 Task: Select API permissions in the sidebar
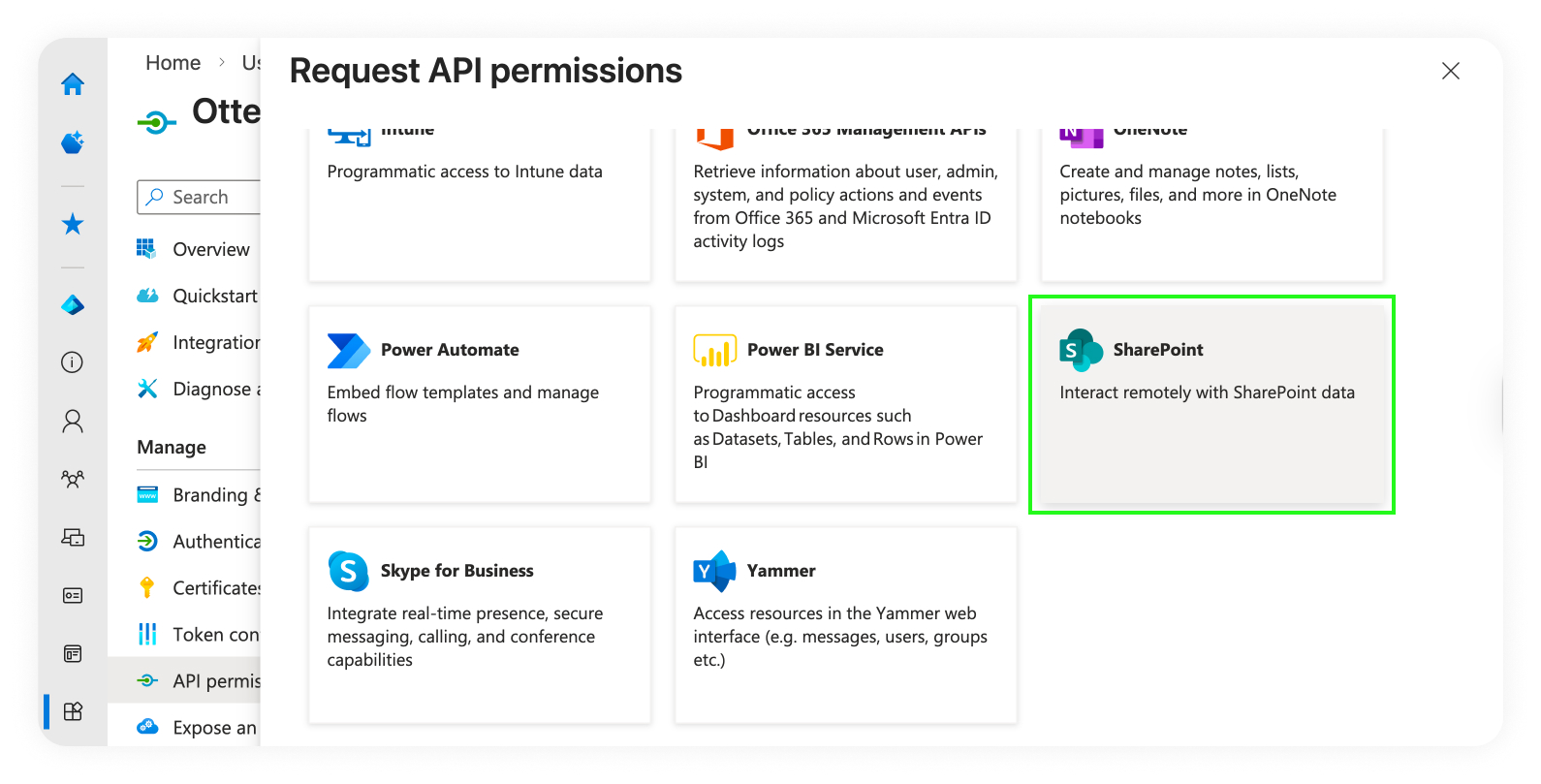(215, 681)
